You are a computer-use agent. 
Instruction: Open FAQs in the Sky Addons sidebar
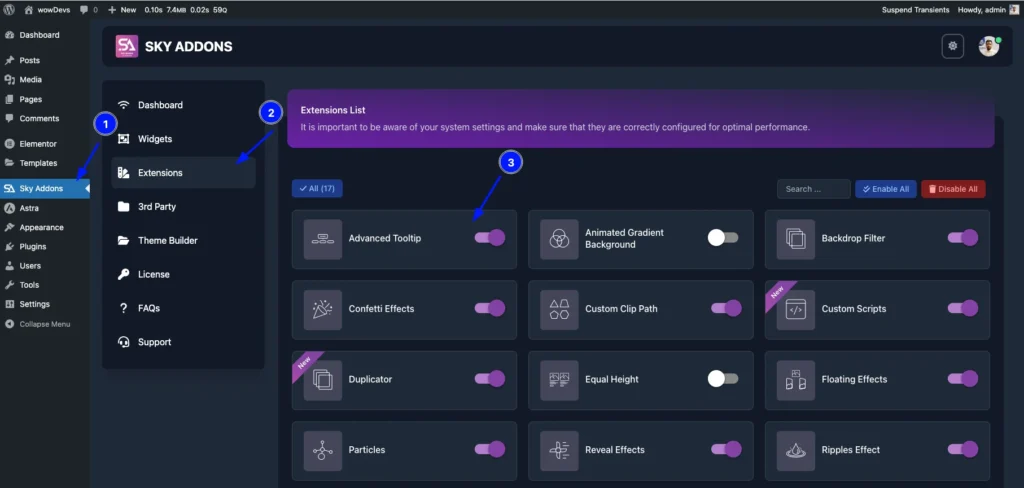tap(183, 308)
